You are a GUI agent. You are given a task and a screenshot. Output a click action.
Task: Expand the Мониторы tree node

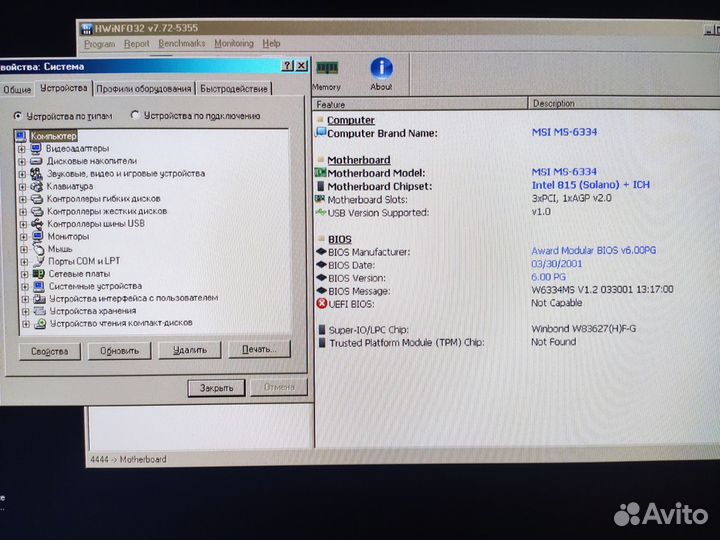pos(23,237)
